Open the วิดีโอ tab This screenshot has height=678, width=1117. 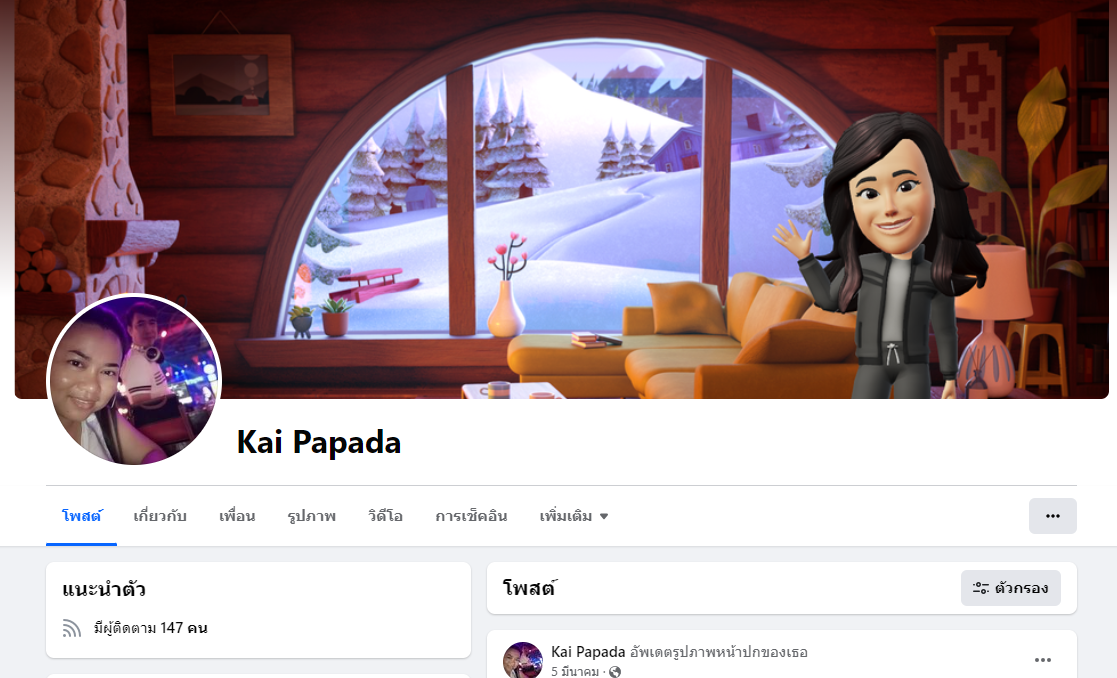pos(385,516)
